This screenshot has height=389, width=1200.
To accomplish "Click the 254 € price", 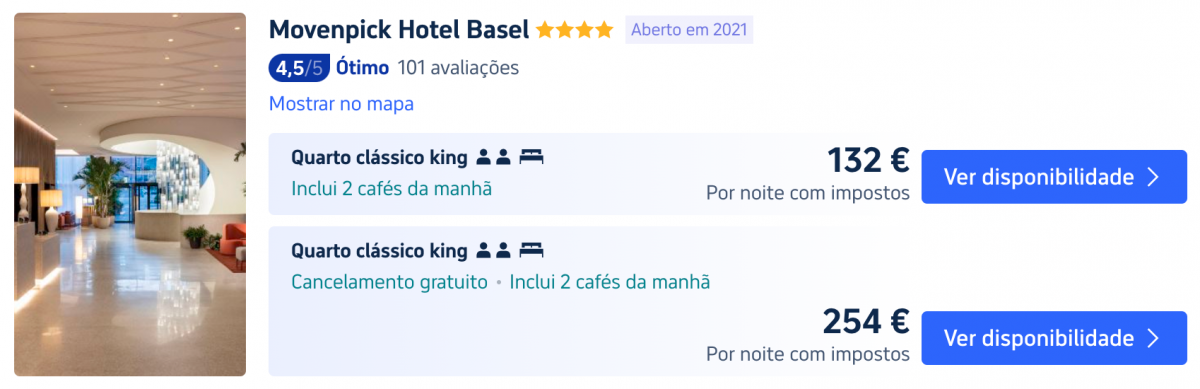I will [x=866, y=321].
